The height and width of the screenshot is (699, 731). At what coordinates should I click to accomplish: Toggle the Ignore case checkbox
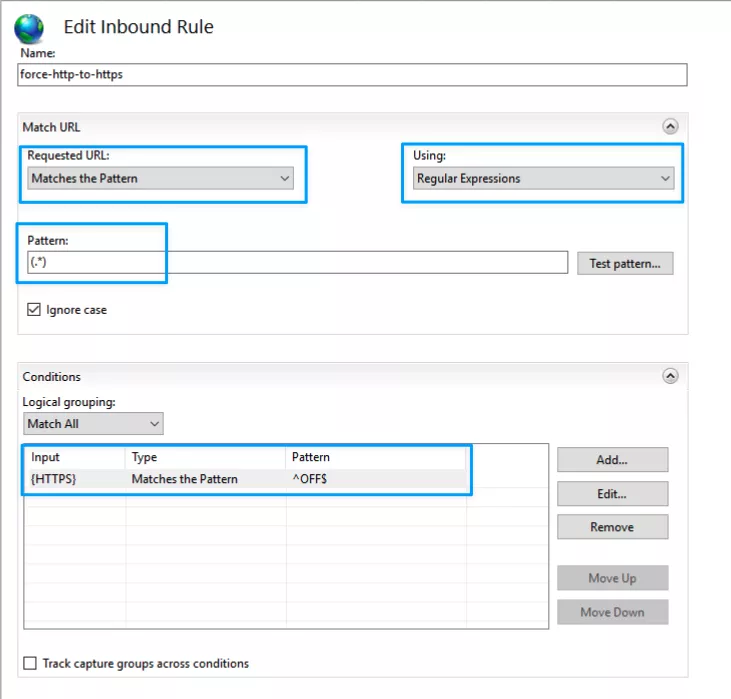tap(34, 310)
